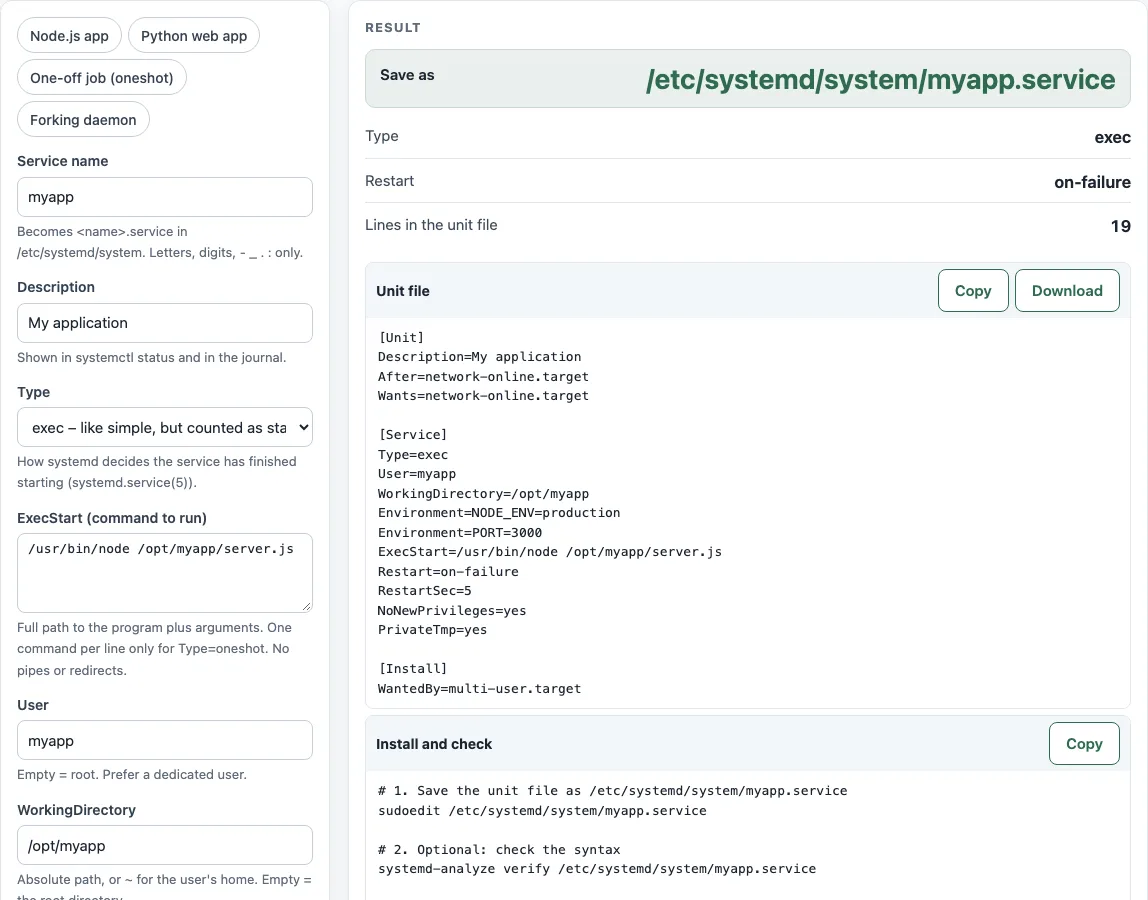The image size is (1148, 900).
Task: Click the After=network-online.target line
Action: [x=483, y=376]
